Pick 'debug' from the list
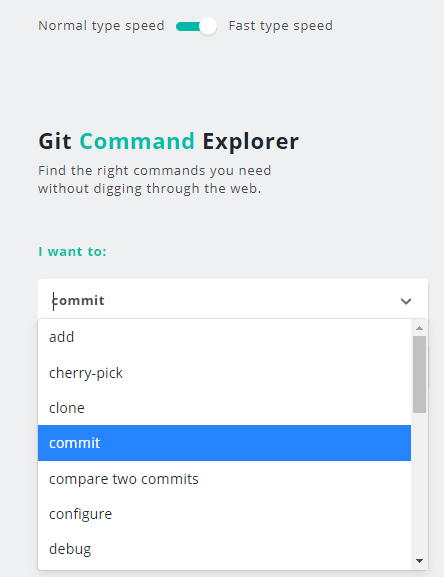444x577 pixels. pos(224,549)
